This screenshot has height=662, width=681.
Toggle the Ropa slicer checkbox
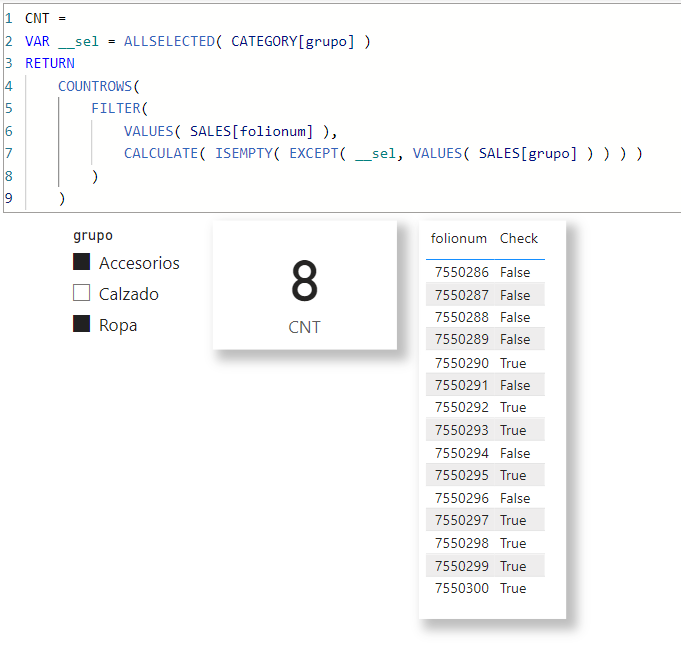(x=81, y=324)
